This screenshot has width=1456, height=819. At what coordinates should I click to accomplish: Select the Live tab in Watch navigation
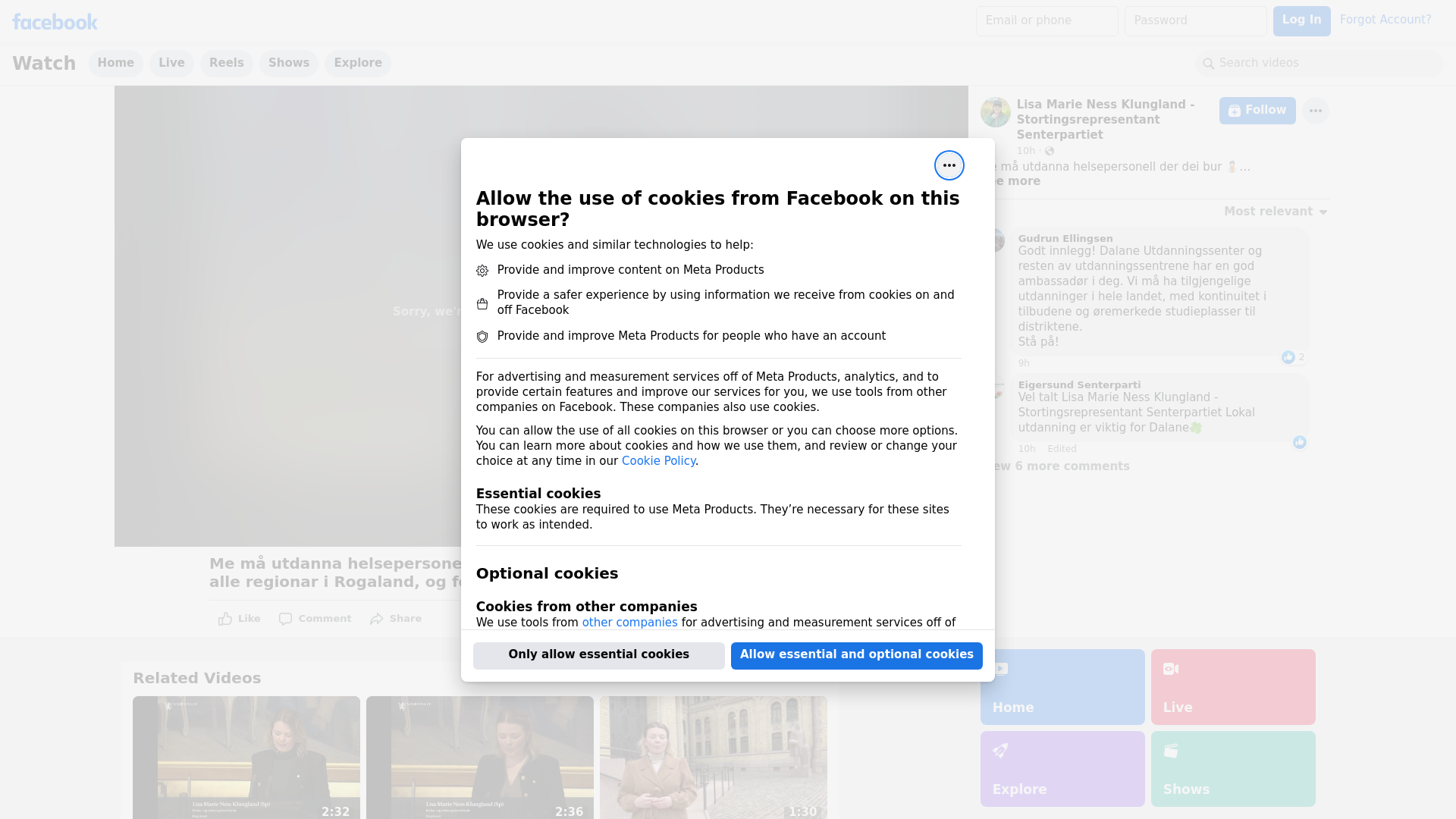point(171,64)
